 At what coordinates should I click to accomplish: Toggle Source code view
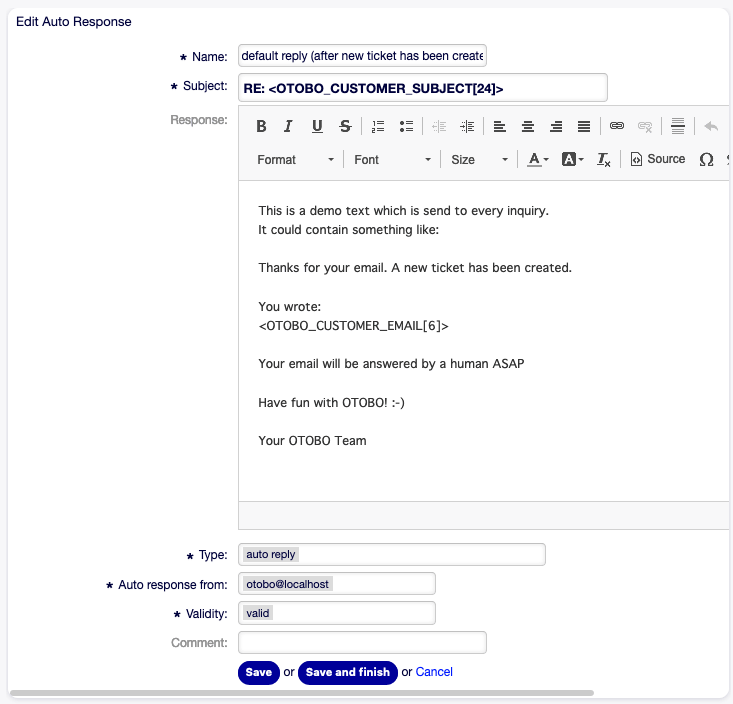658,159
